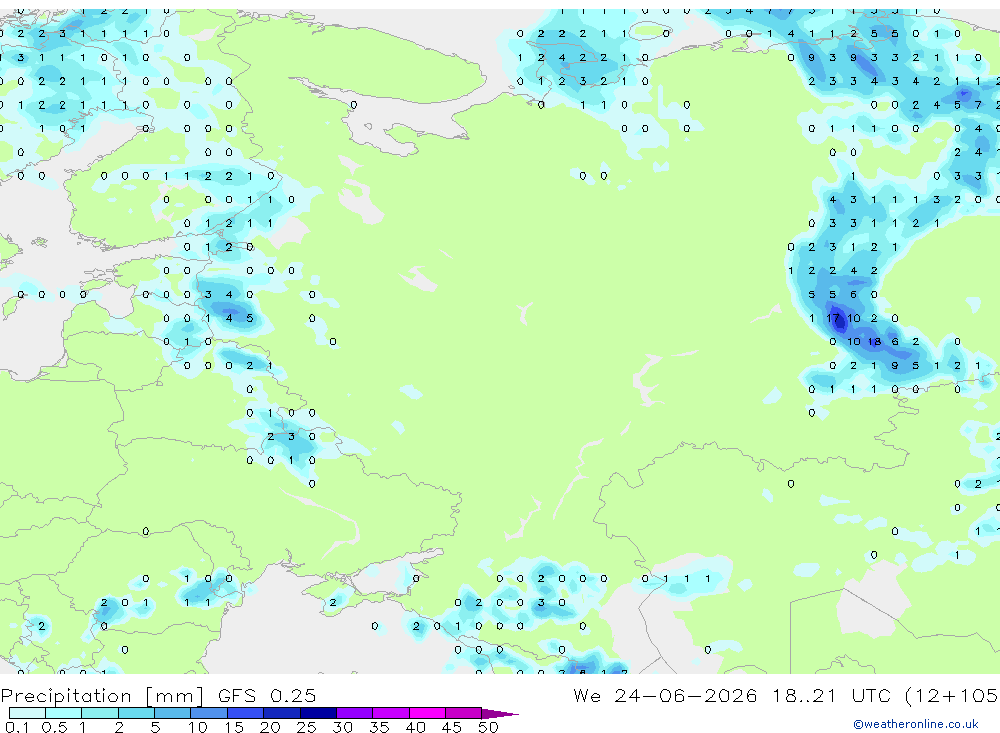Select the 40–45 mm magenta legend box
Image resolution: width=1000 pixels, height=733 pixels.
(427, 713)
